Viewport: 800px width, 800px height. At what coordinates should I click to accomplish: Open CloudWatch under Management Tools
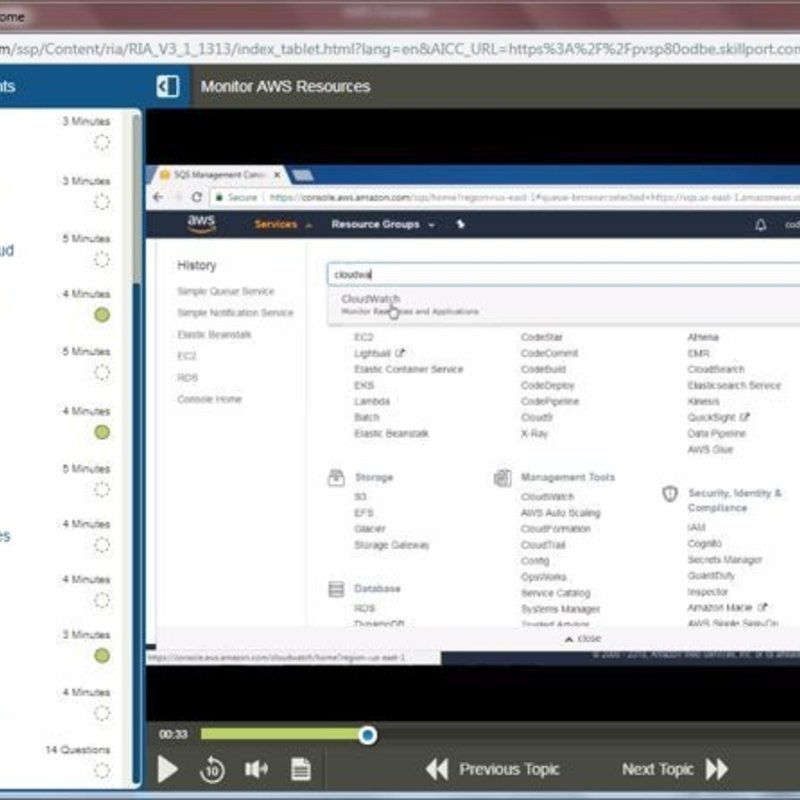pos(547,496)
